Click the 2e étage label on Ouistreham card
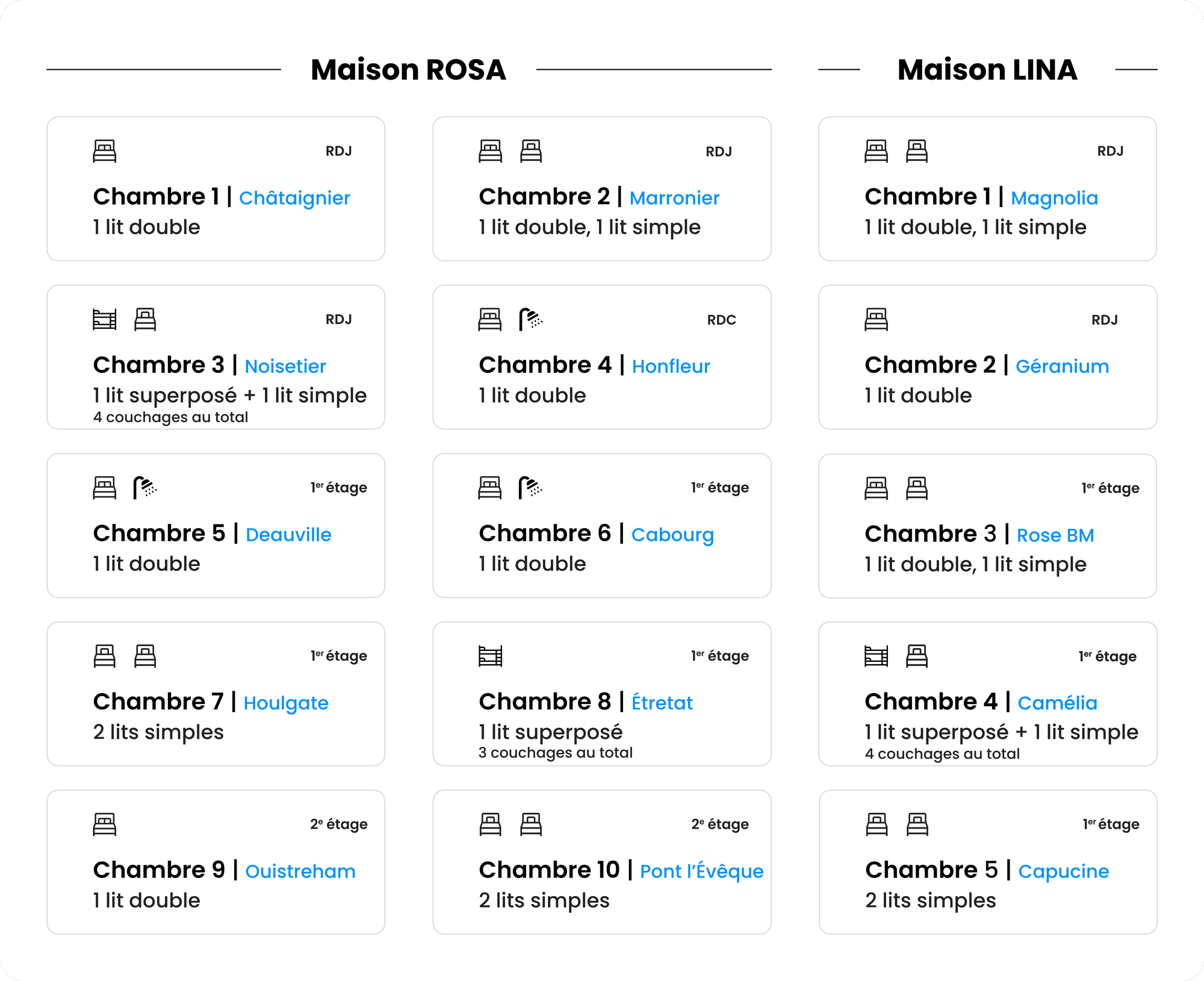The height and width of the screenshot is (981, 1204). coord(338,824)
